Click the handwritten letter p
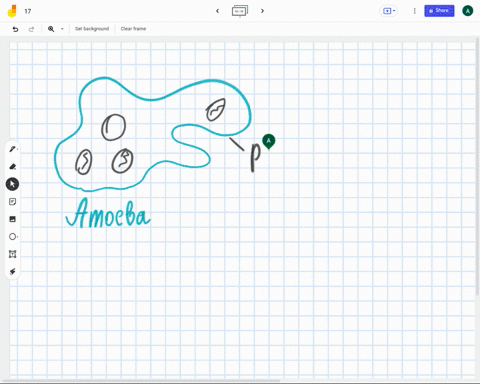 255,157
